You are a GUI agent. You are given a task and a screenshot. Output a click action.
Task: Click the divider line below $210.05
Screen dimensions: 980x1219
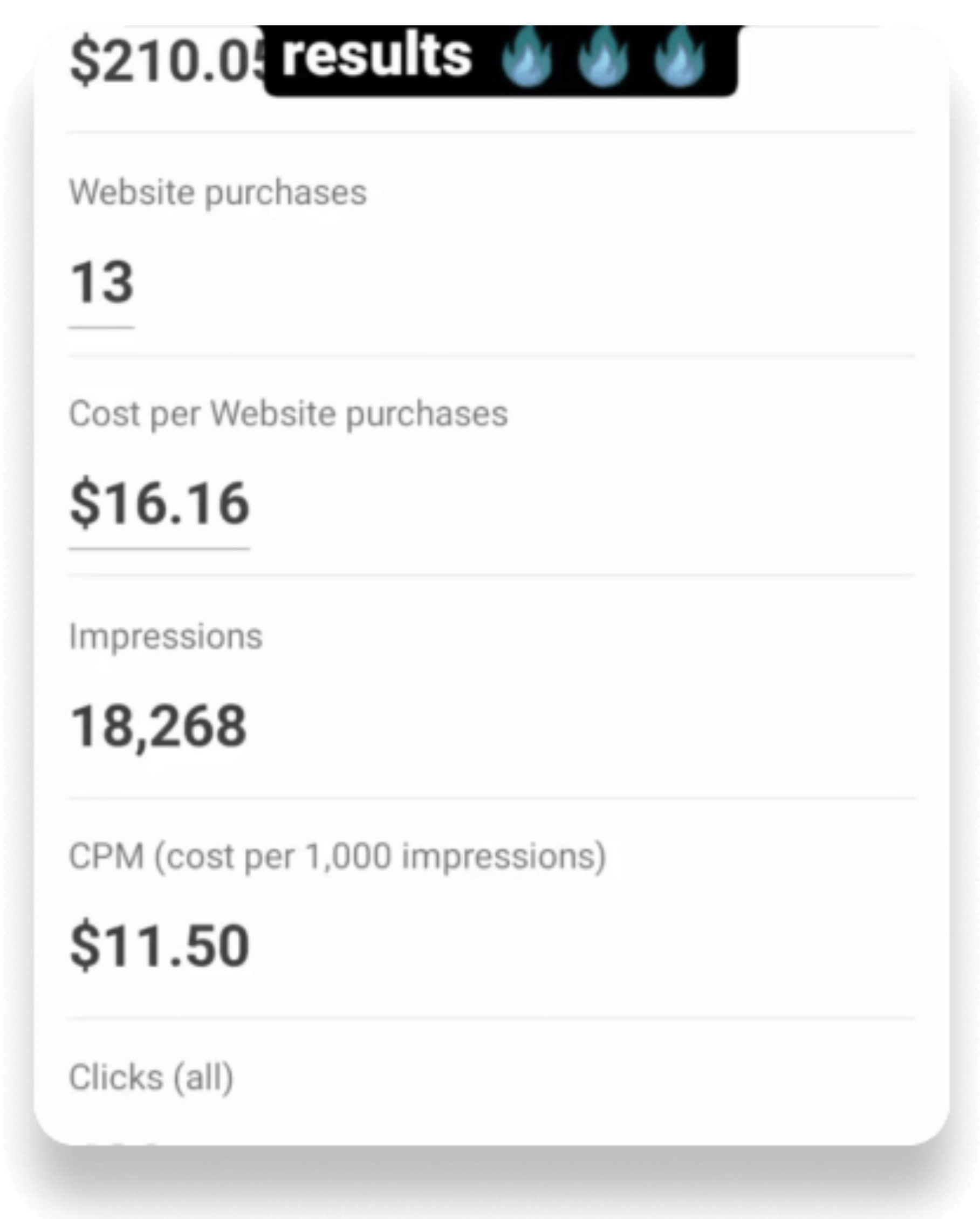491,132
